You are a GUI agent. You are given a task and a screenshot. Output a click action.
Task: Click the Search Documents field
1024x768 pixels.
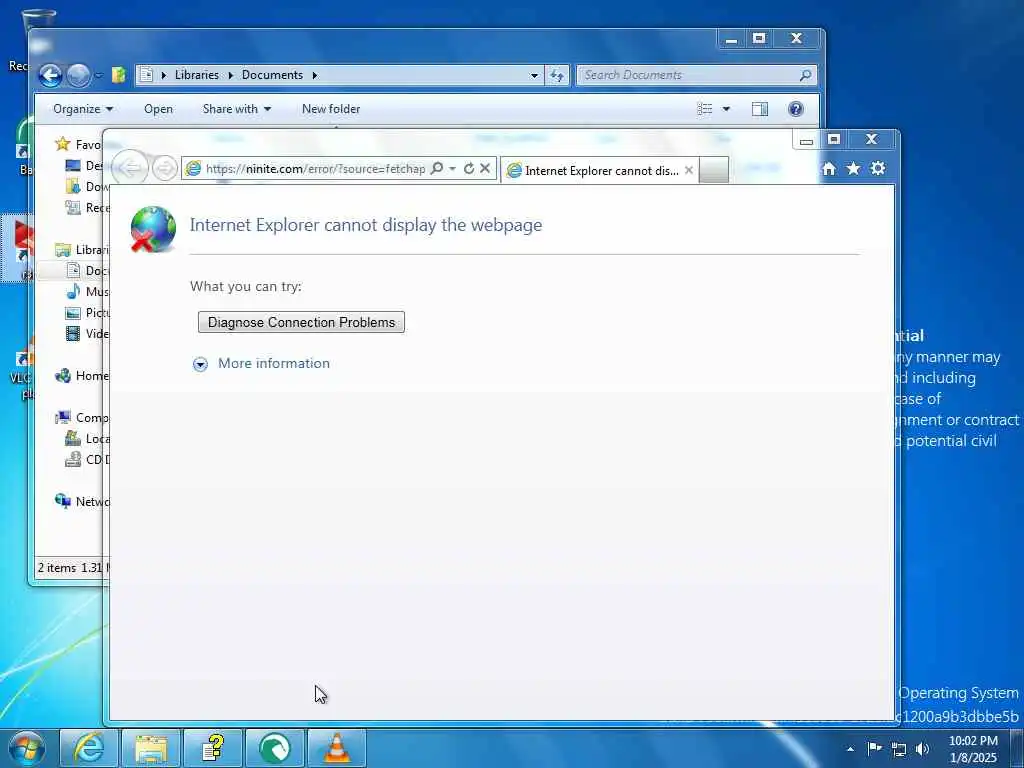696,75
